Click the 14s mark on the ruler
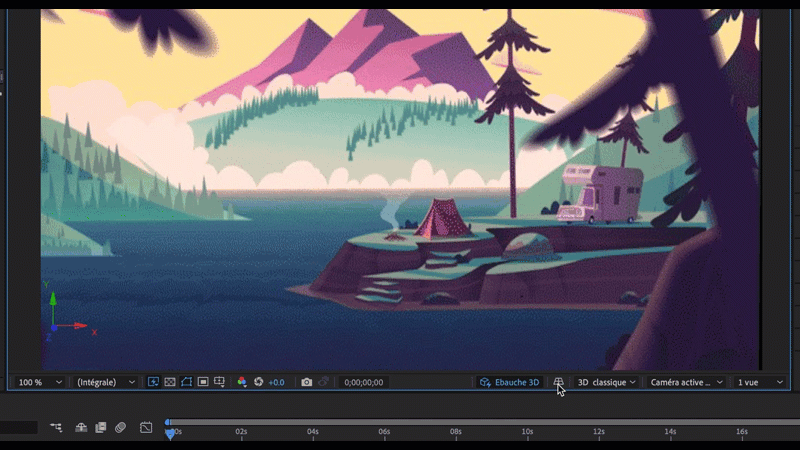 pyautogui.click(x=670, y=432)
